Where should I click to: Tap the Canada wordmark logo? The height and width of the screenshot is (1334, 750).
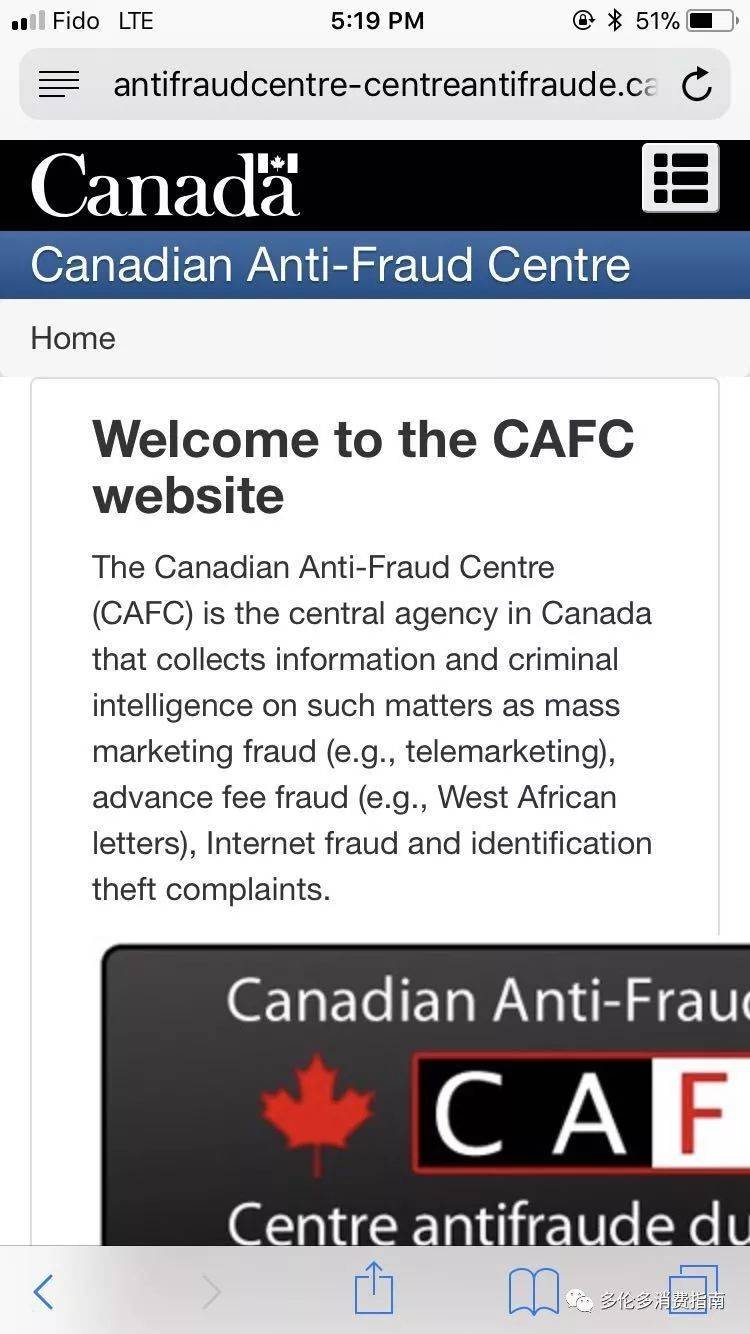[x=165, y=185]
